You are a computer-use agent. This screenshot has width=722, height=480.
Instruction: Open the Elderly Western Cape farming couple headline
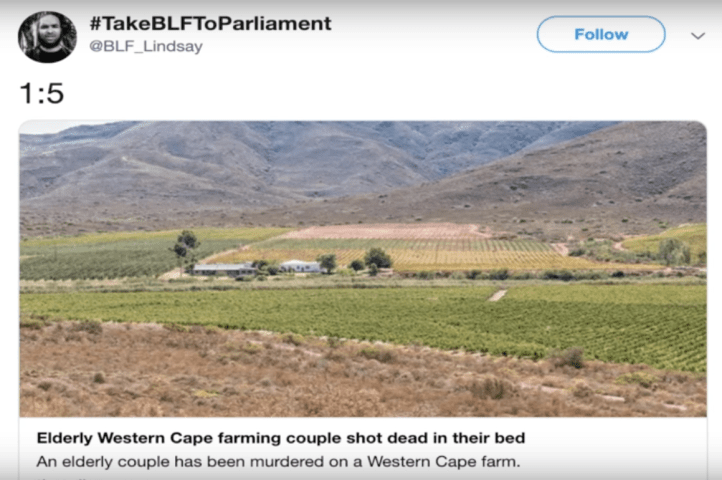click(x=281, y=438)
